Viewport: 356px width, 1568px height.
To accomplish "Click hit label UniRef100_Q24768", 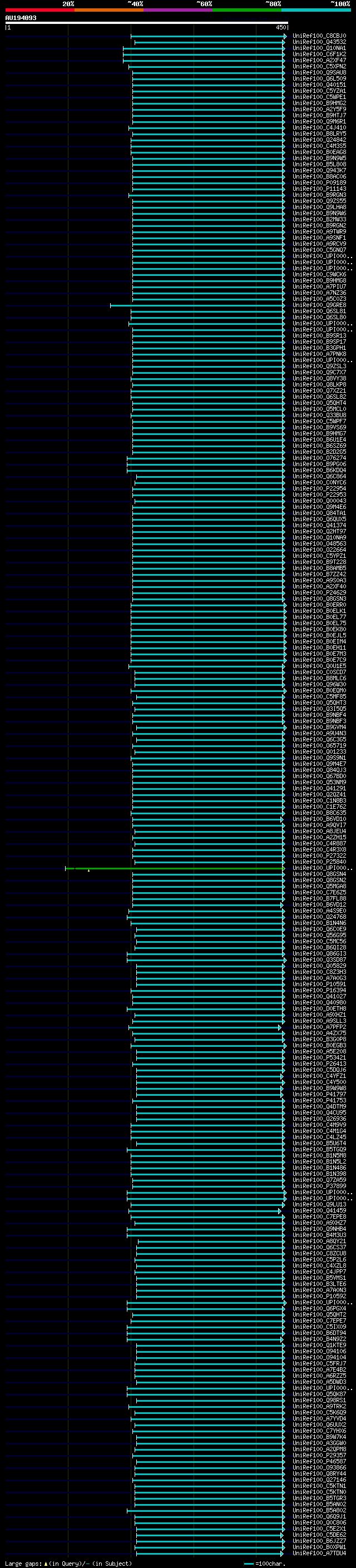I will (319, 917).
